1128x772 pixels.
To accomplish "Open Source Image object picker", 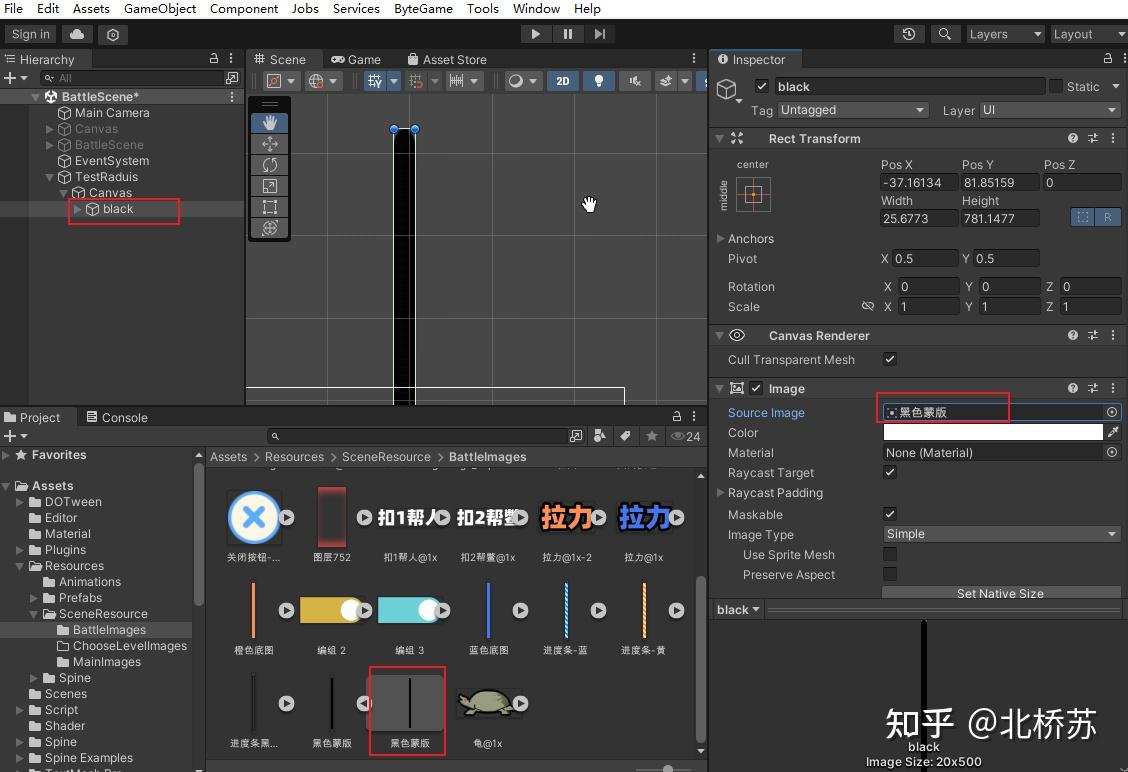I will coord(1112,412).
